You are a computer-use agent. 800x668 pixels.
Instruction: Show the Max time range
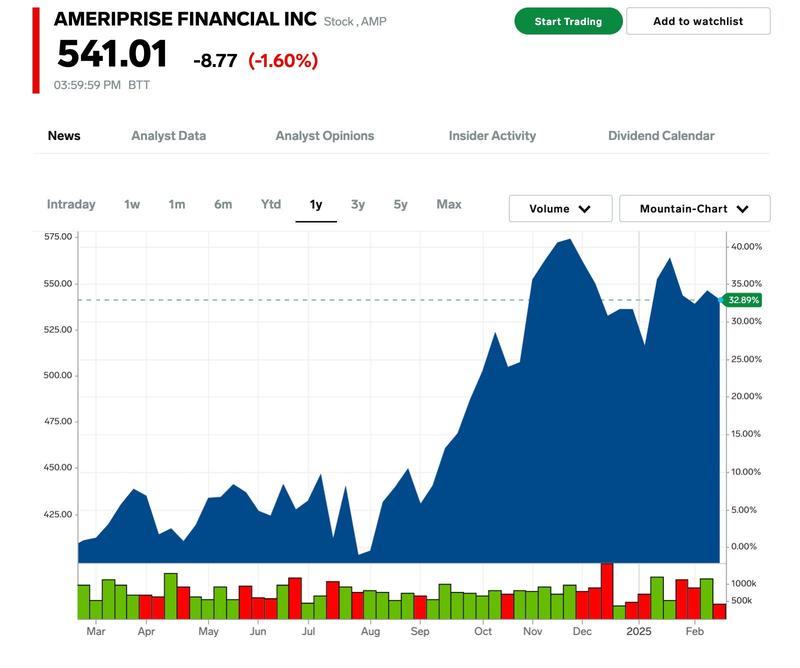click(x=449, y=205)
